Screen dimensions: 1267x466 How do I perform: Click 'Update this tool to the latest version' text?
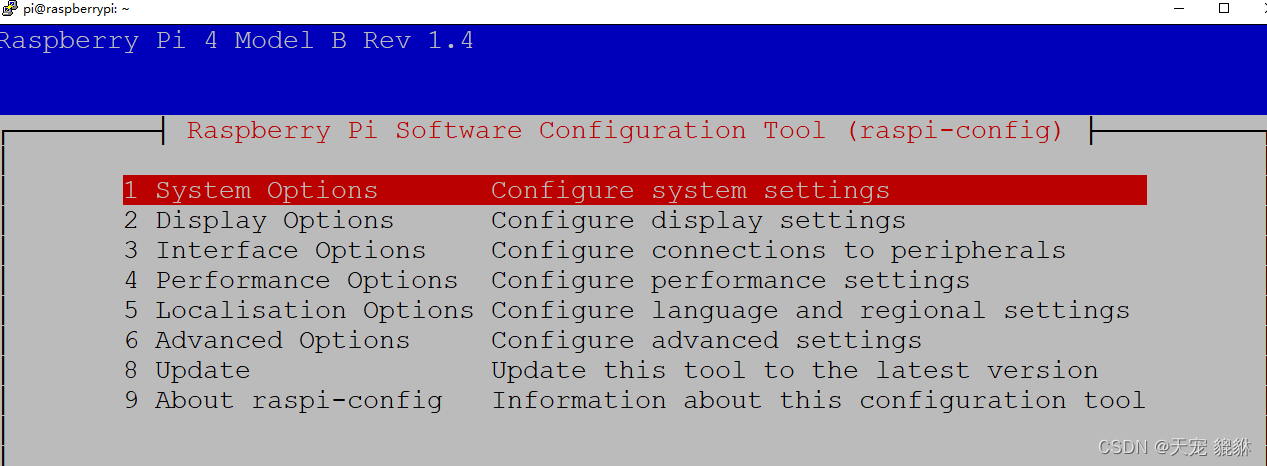pos(794,370)
